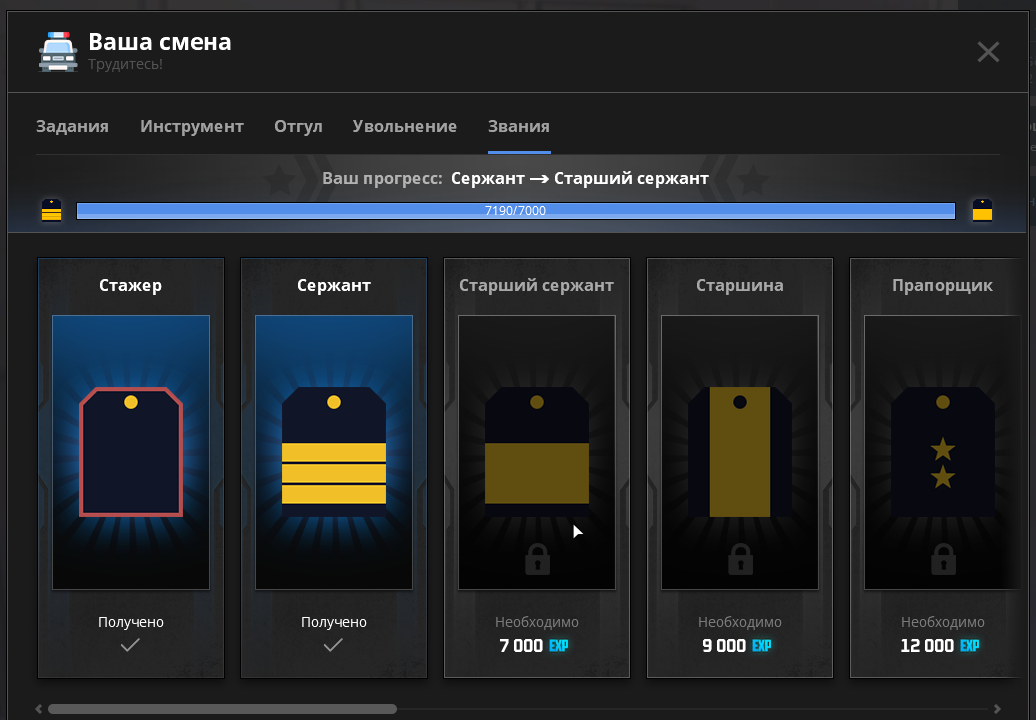The image size is (1036, 720).
Task: Click the police car icon in header
Action: 58,52
